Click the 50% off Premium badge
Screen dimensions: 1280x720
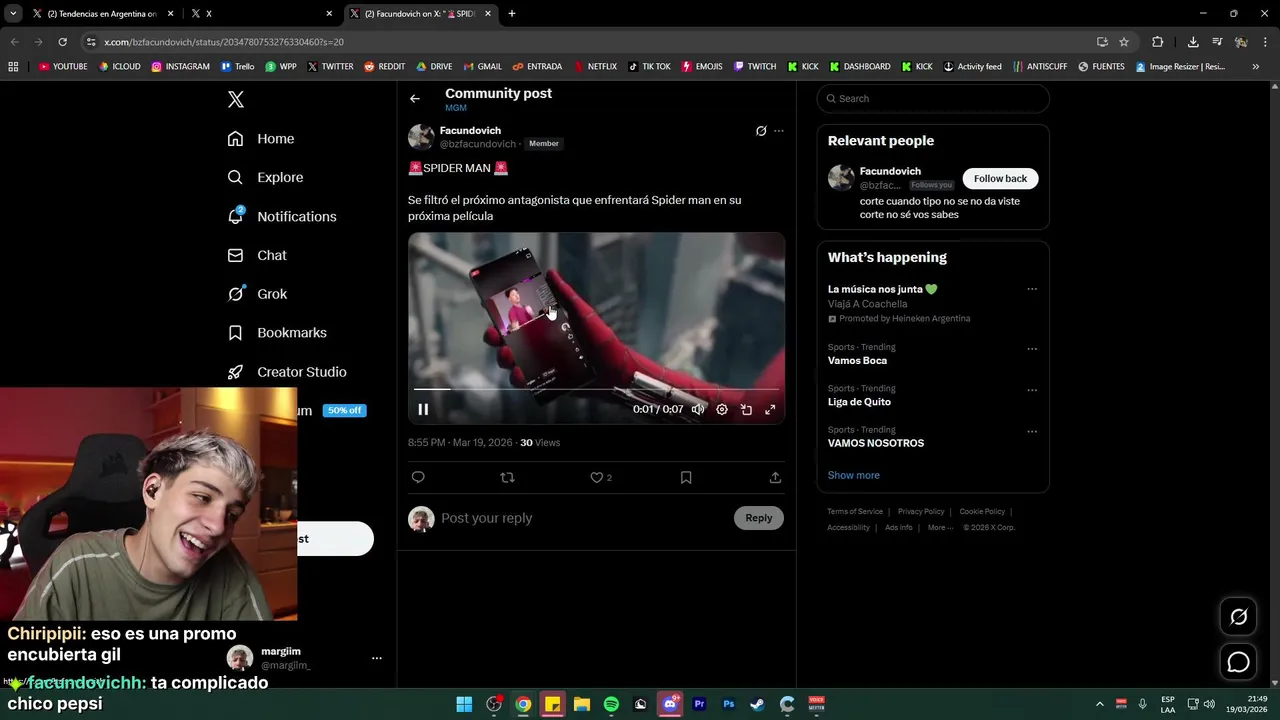coord(344,410)
